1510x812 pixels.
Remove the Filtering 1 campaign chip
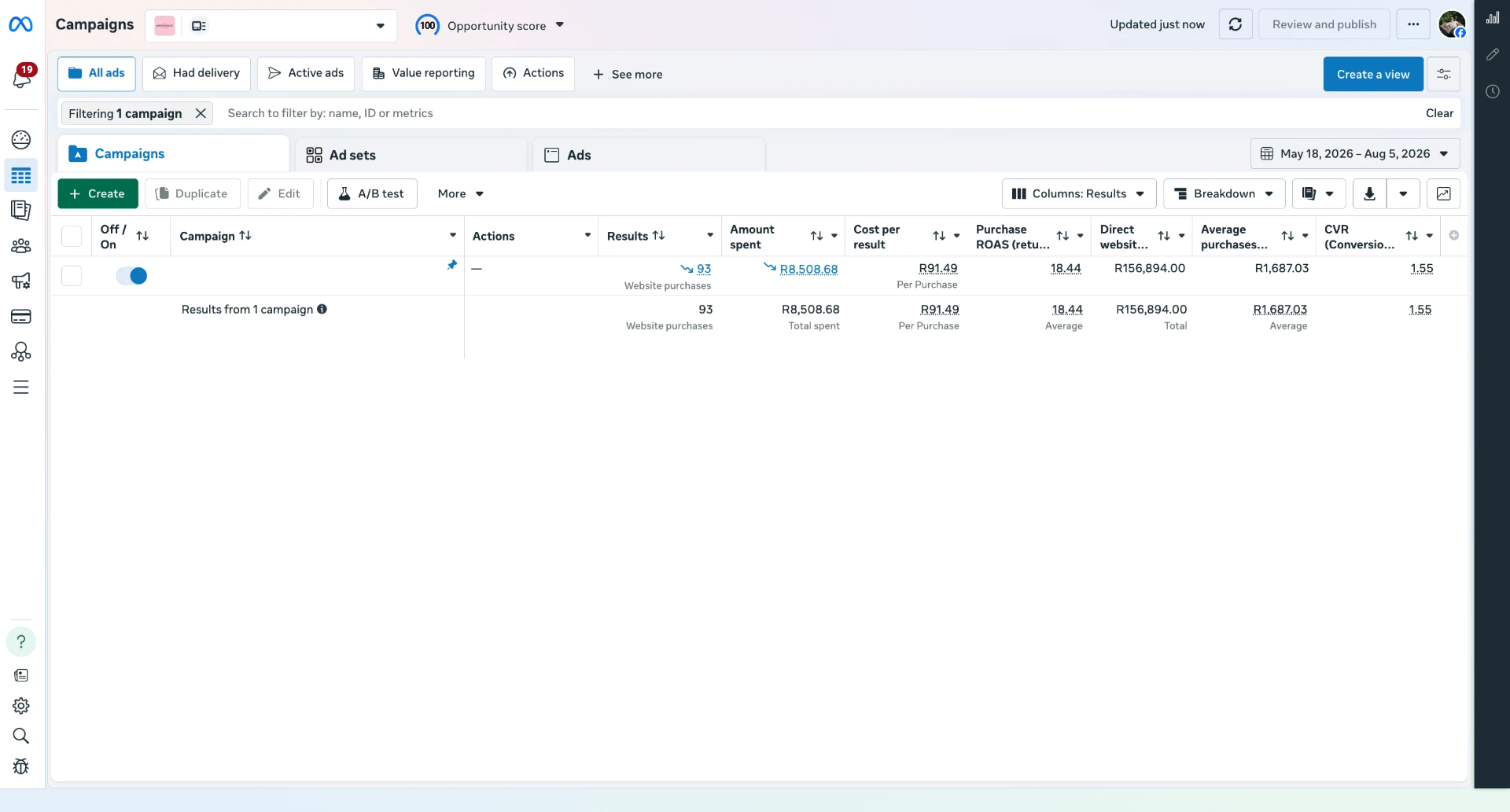coord(201,113)
